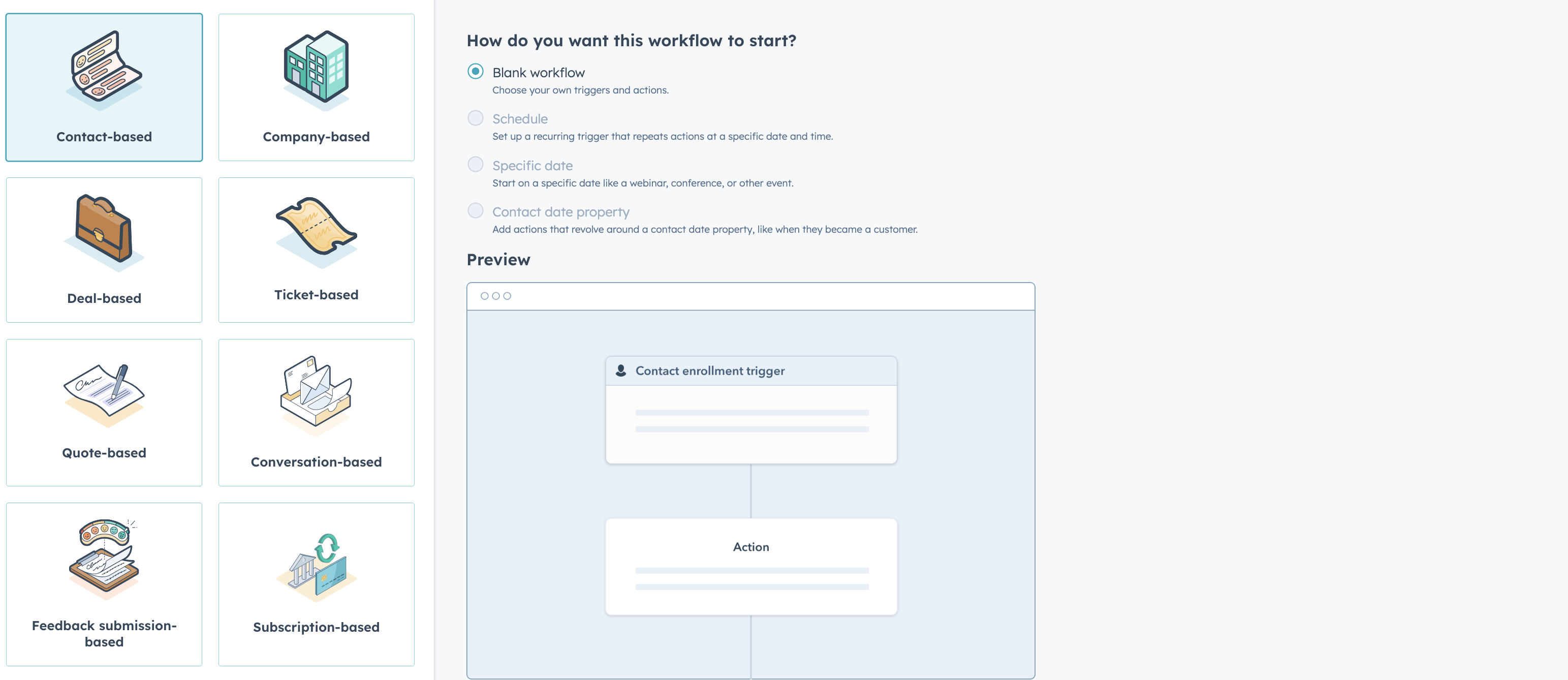Click the three dots in preview header
This screenshot has width=1568, height=680.
[497, 295]
